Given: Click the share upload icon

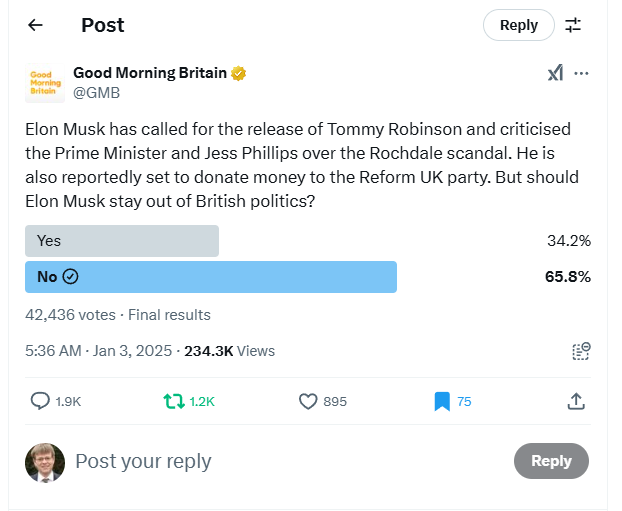Looking at the screenshot, I should click(x=576, y=401).
